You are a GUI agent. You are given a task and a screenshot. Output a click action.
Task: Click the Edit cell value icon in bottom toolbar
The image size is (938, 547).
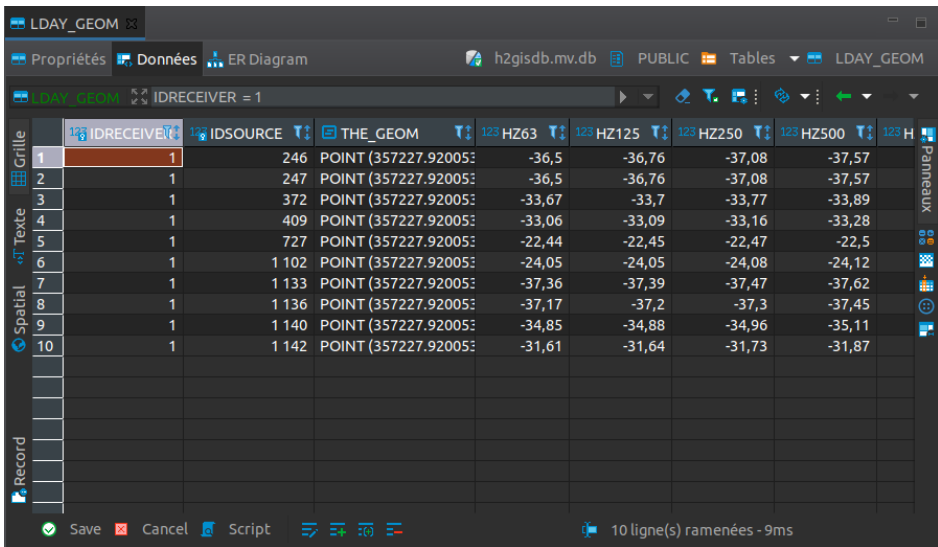309,530
